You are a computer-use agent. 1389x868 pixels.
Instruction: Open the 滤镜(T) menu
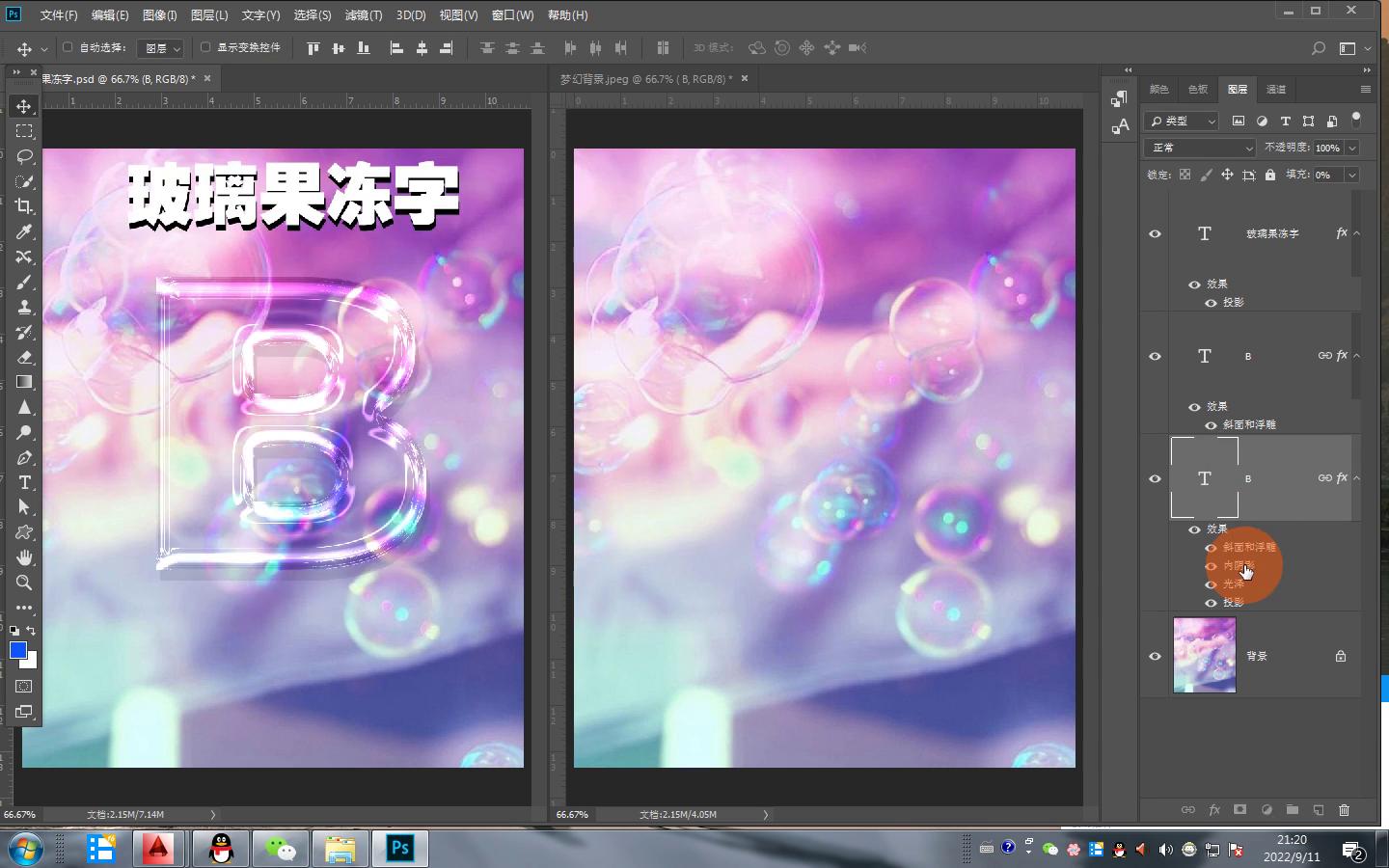coord(363,15)
